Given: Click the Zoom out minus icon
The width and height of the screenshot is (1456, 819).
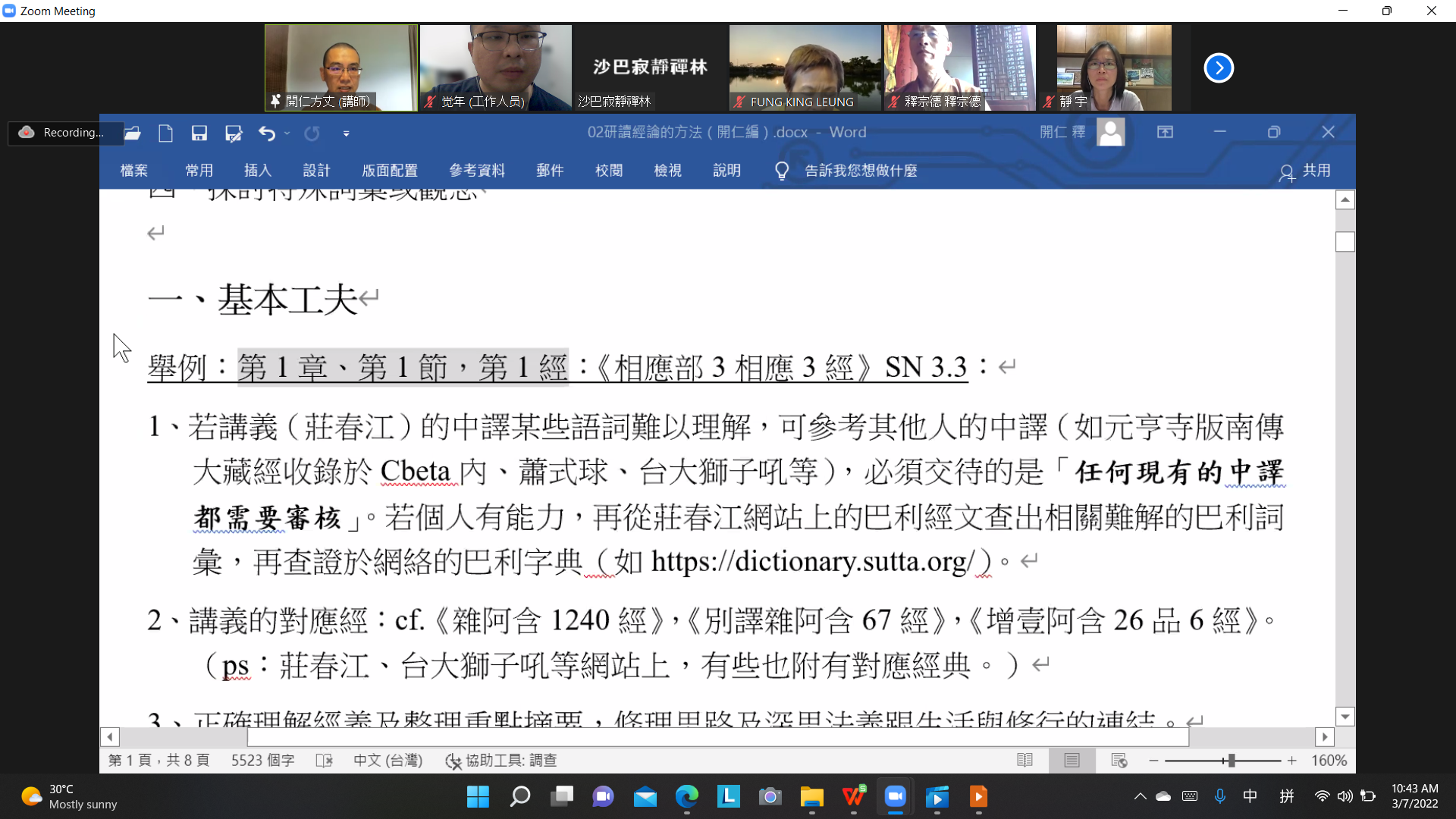Looking at the screenshot, I should click(1153, 761).
